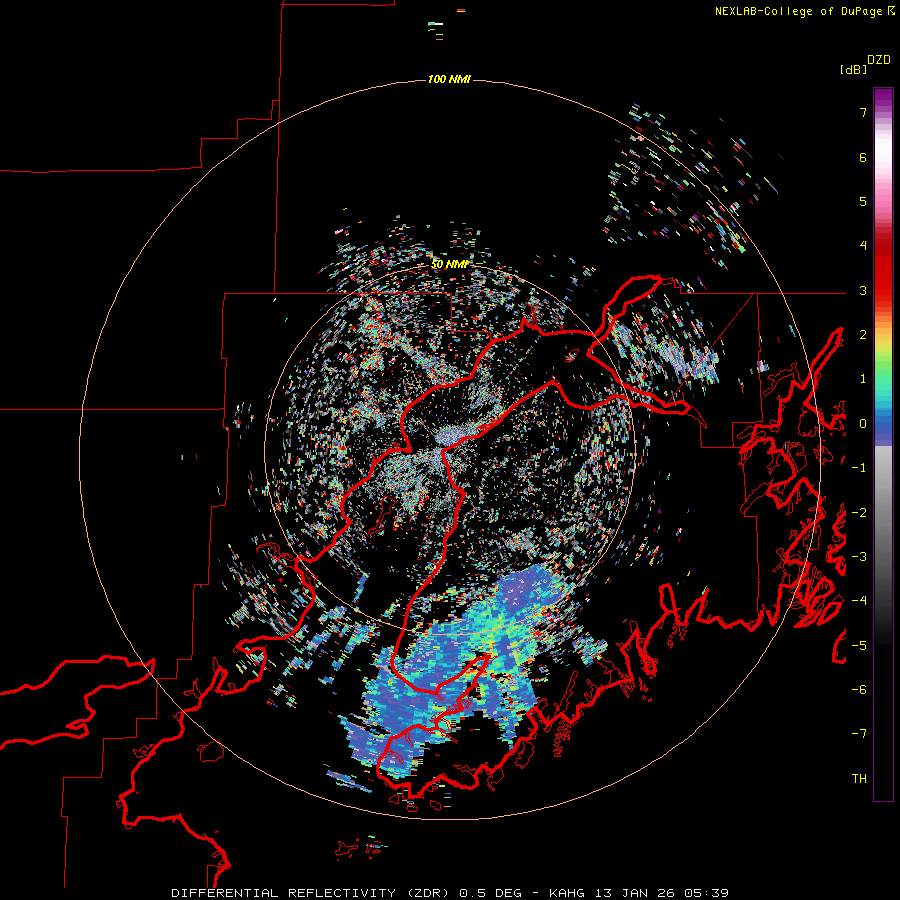Click the -4 value on color scale
The image size is (900, 900).
pyautogui.click(x=859, y=601)
